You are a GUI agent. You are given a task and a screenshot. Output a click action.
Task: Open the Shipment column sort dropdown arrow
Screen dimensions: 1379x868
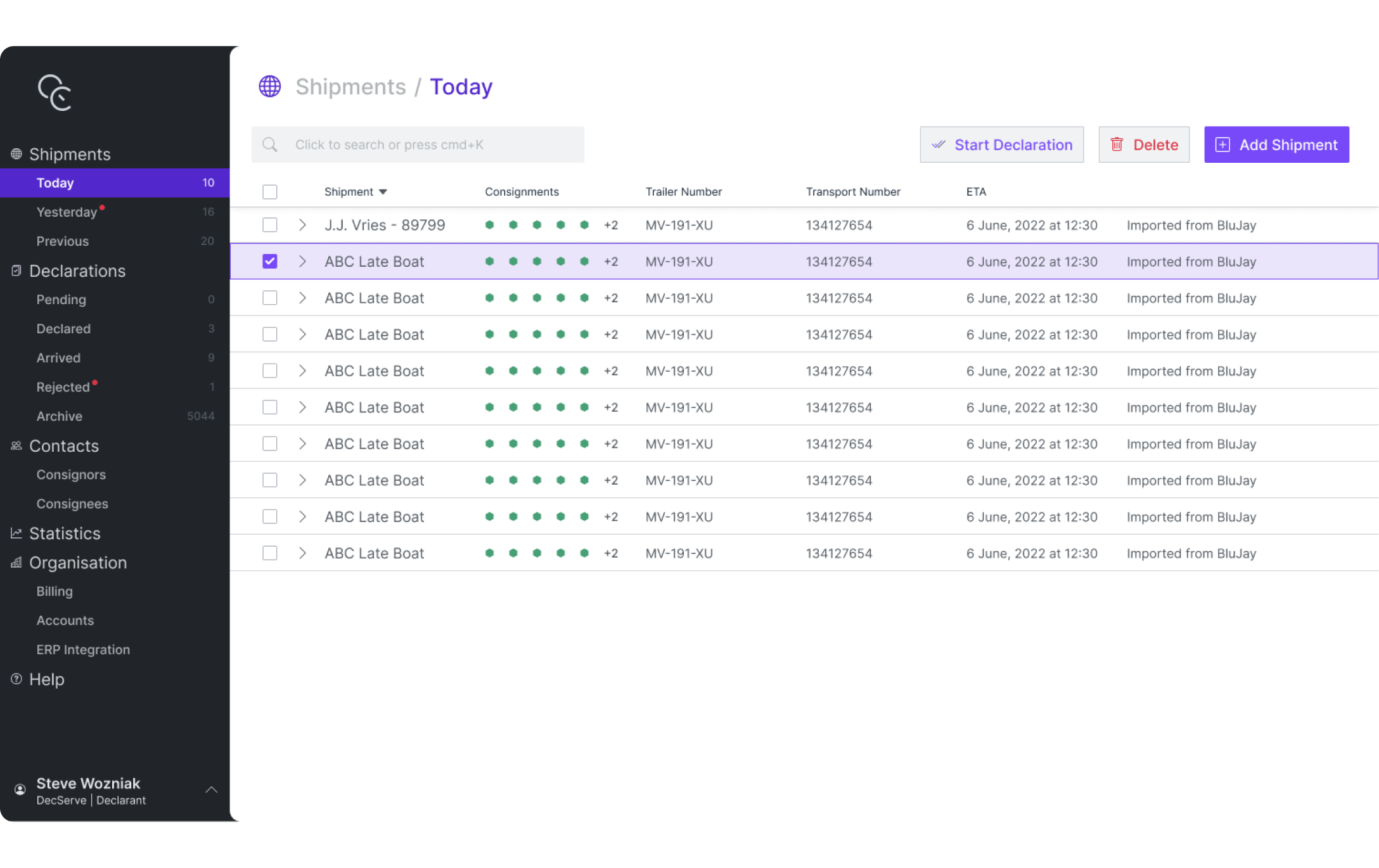point(383,192)
